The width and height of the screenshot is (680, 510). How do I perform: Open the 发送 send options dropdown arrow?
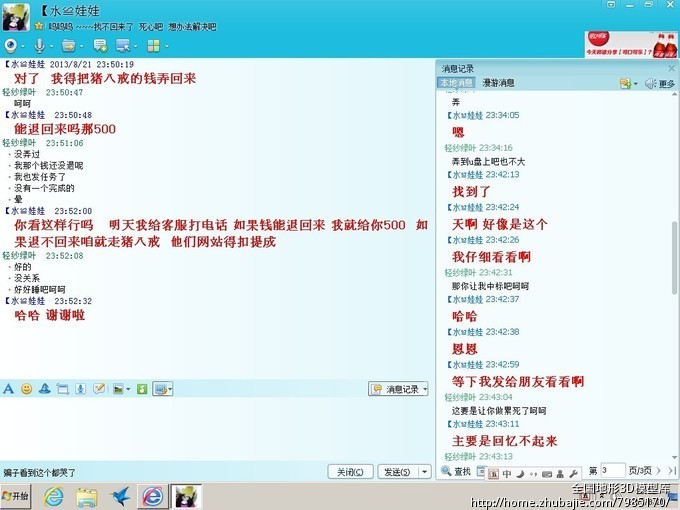point(425,471)
